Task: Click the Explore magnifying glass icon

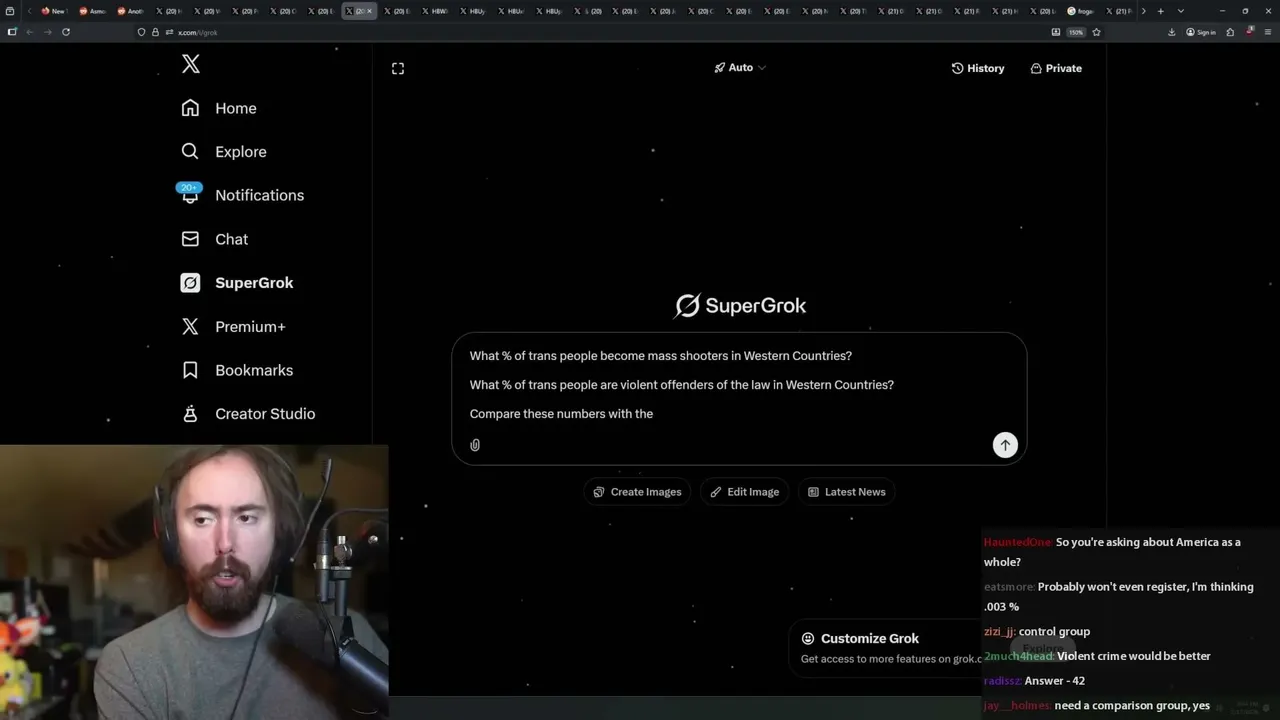Action: click(190, 151)
